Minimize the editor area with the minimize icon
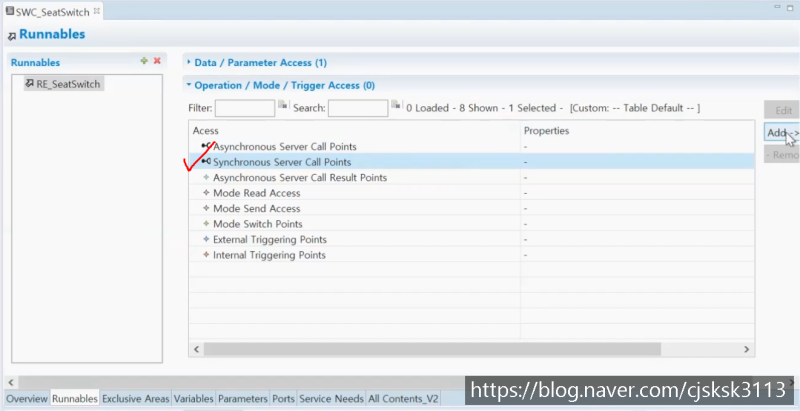Viewport: 800px width, 411px height. [x=777, y=7]
